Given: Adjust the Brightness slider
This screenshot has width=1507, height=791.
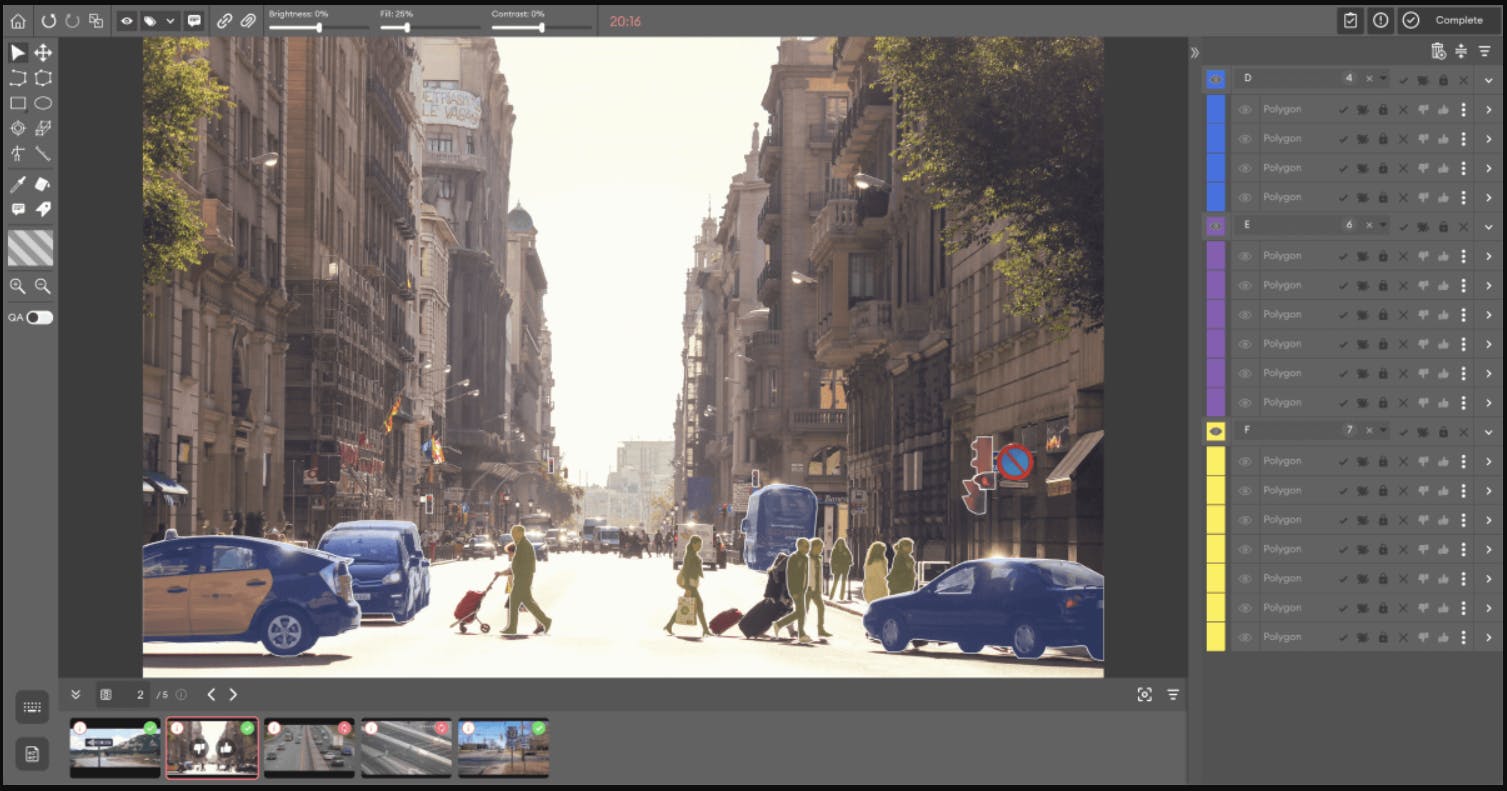Looking at the screenshot, I should (318, 28).
